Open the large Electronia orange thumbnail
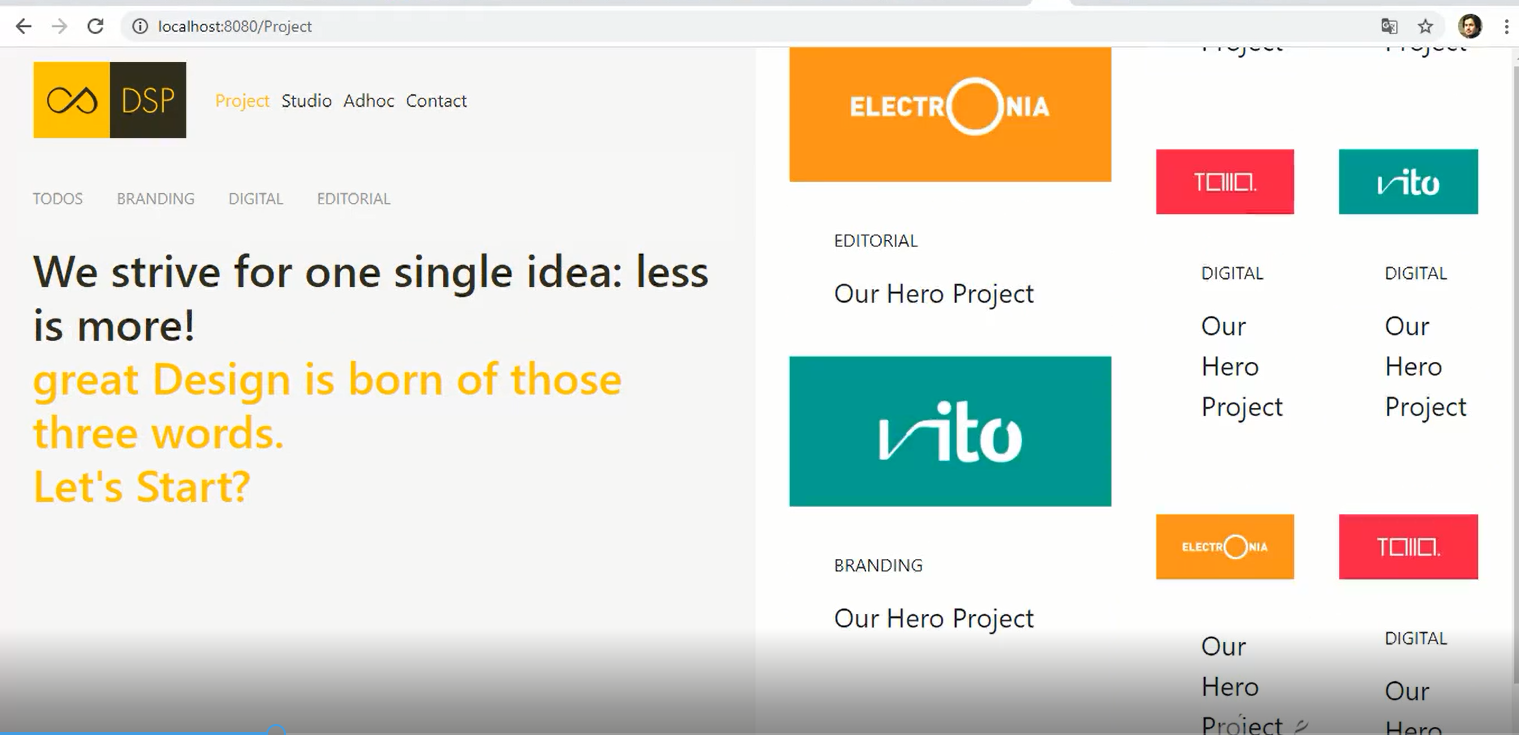 click(x=950, y=114)
